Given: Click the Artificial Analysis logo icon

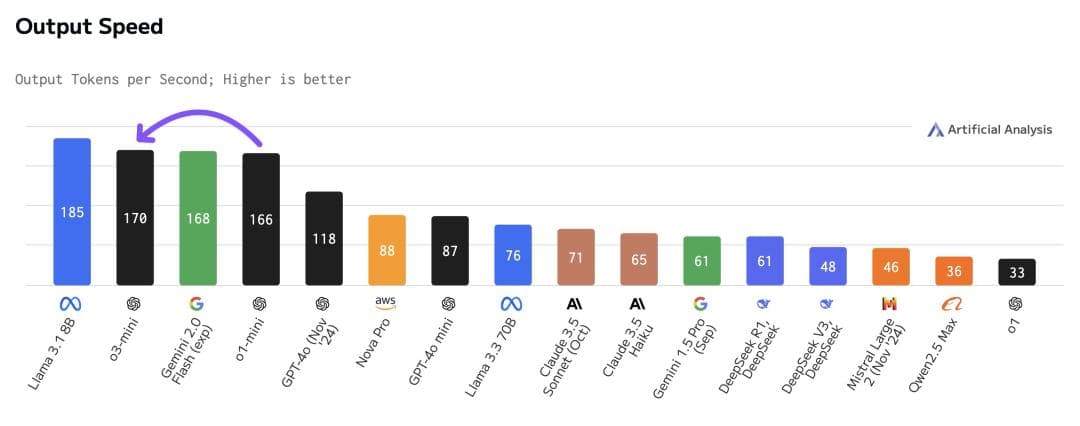Looking at the screenshot, I should [935, 130].
